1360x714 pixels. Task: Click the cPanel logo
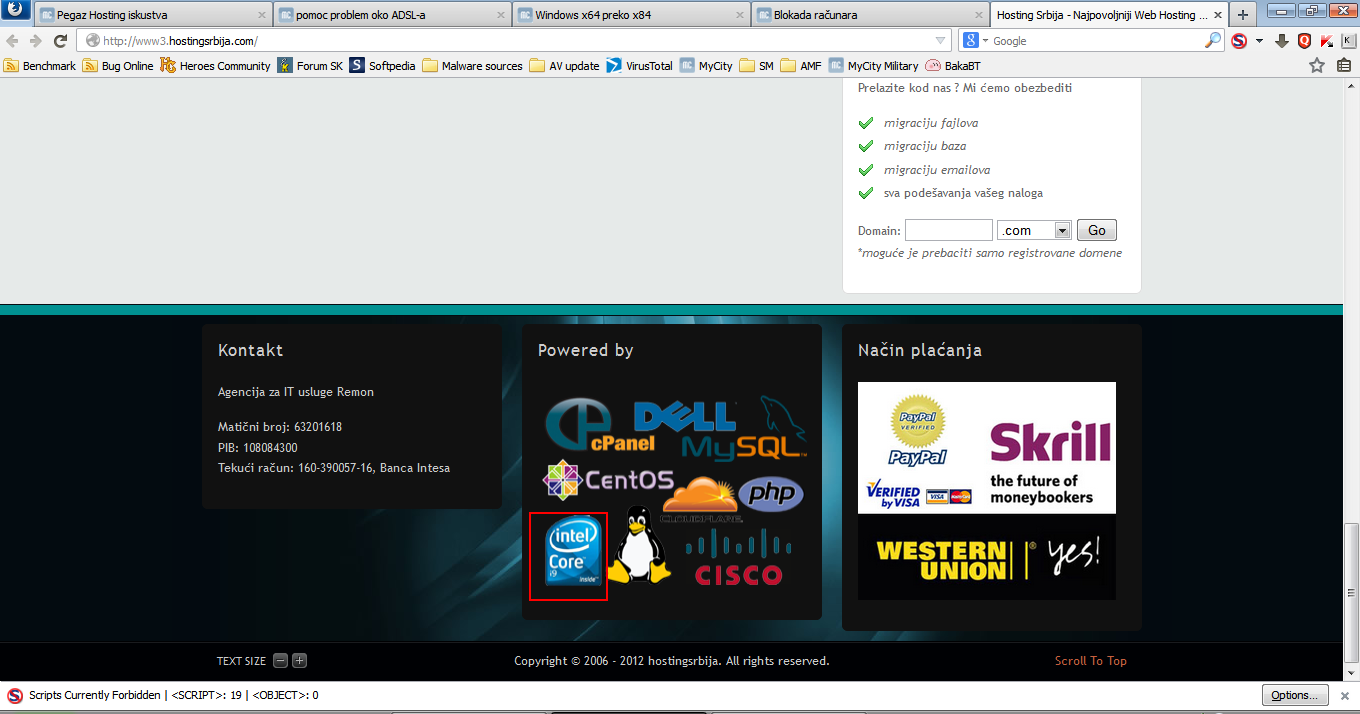click(x=600, y=426)
